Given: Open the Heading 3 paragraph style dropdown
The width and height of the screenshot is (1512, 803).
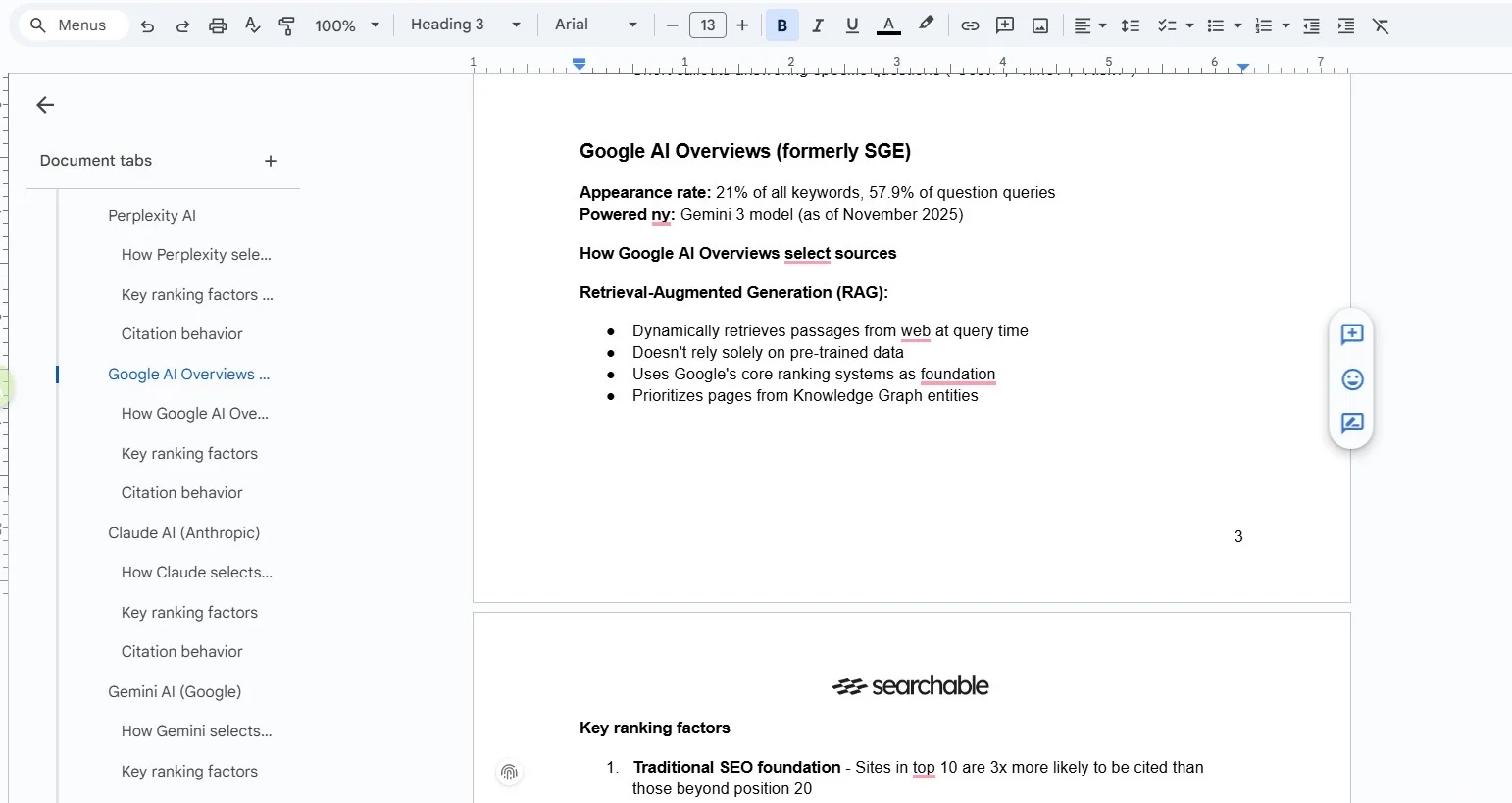Looking at the screenshot, I should pyautogui.click(x=466, y=25).
